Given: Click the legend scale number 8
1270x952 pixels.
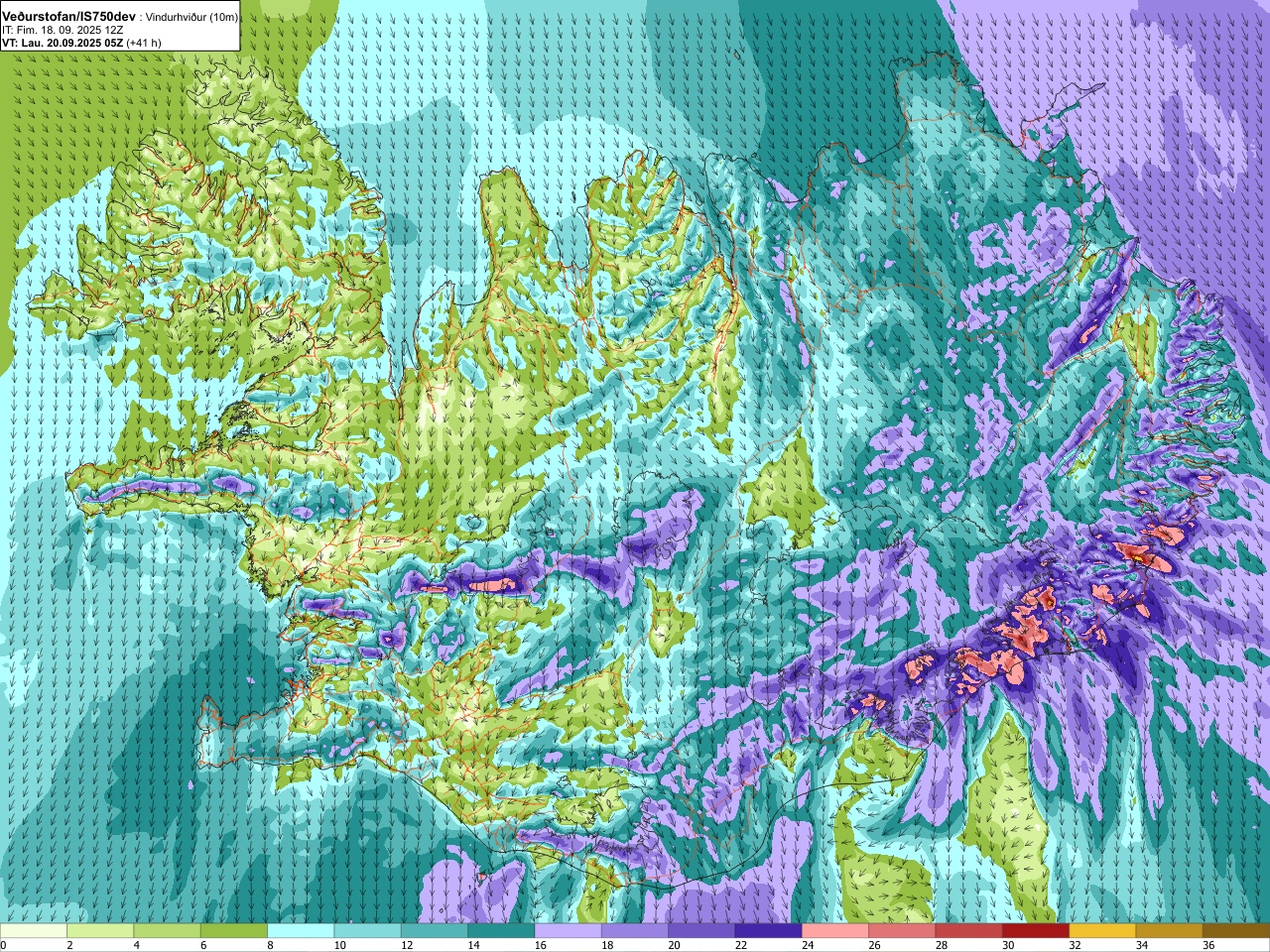Looking at the screenshot, I should 271,945.
